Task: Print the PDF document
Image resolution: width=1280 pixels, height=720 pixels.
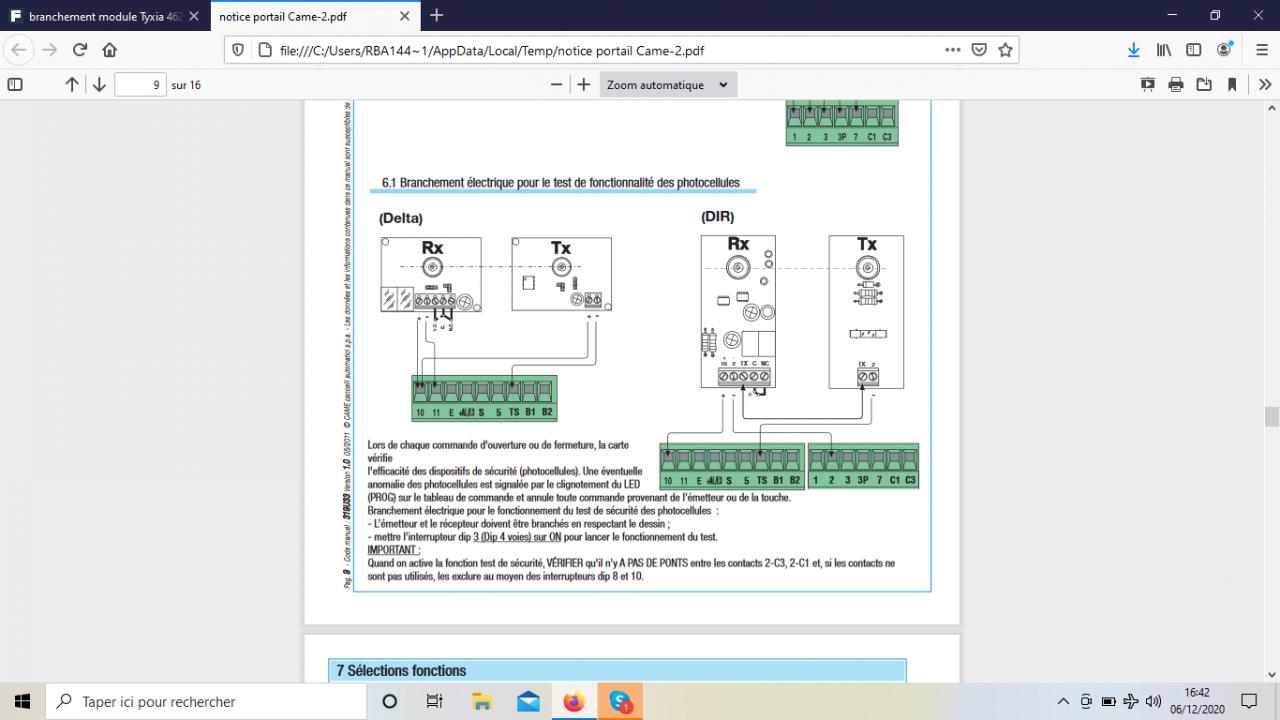Action: (x=1176, y=85)
